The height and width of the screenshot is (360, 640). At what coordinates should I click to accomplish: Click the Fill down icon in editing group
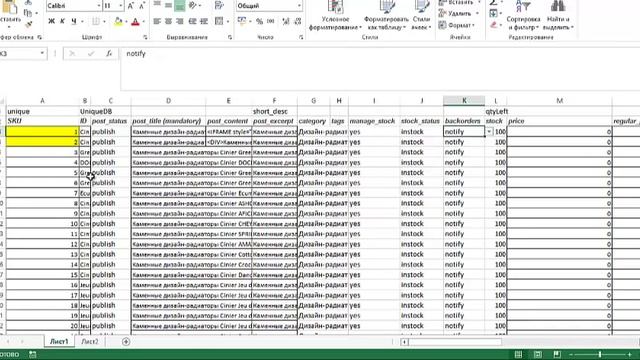tap(493, 13)
